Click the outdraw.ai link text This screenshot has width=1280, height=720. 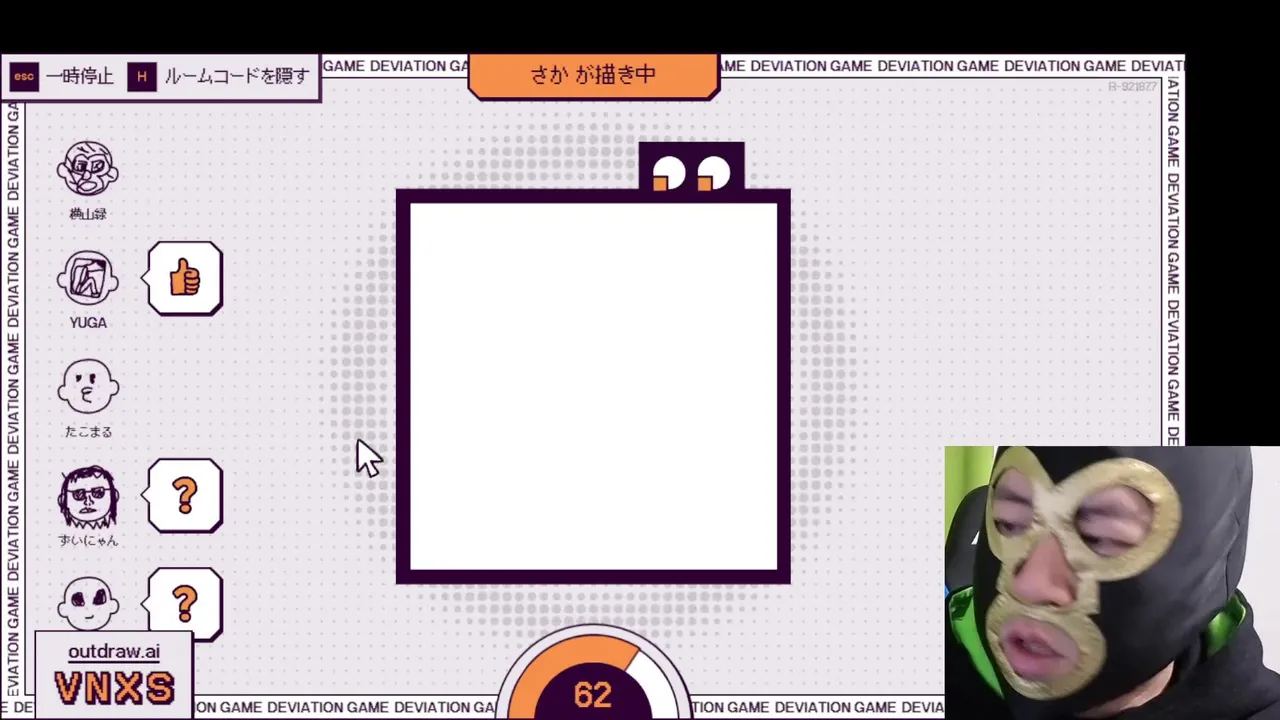click(x=114, y=652)
